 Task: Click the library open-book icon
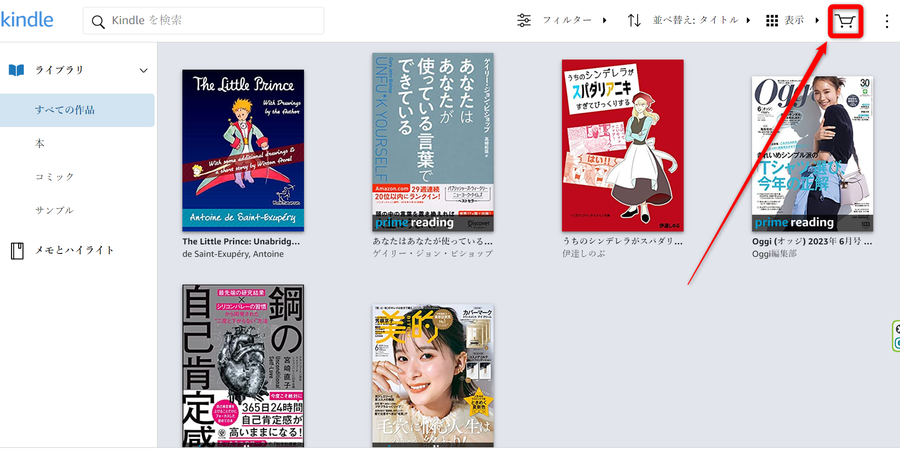pos(16,70)
